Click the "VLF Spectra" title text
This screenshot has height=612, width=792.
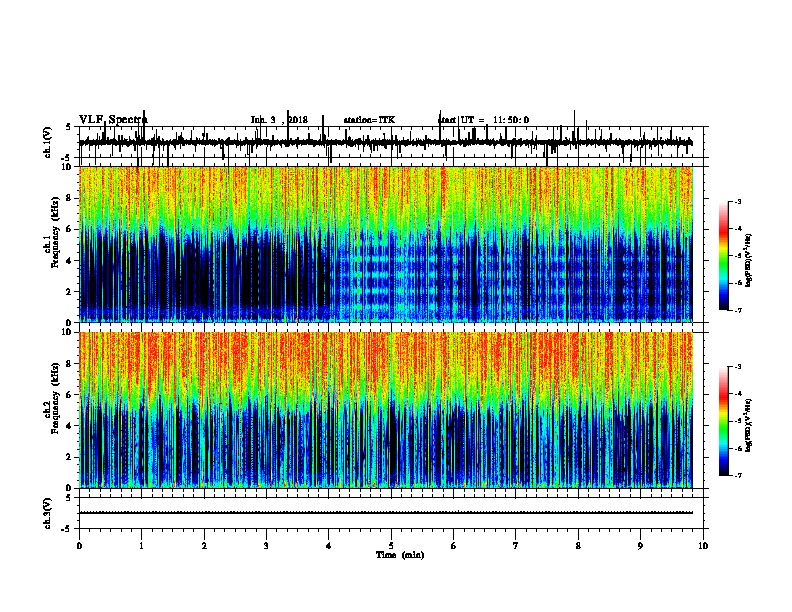pyautogui.click(x=113, y=120)
